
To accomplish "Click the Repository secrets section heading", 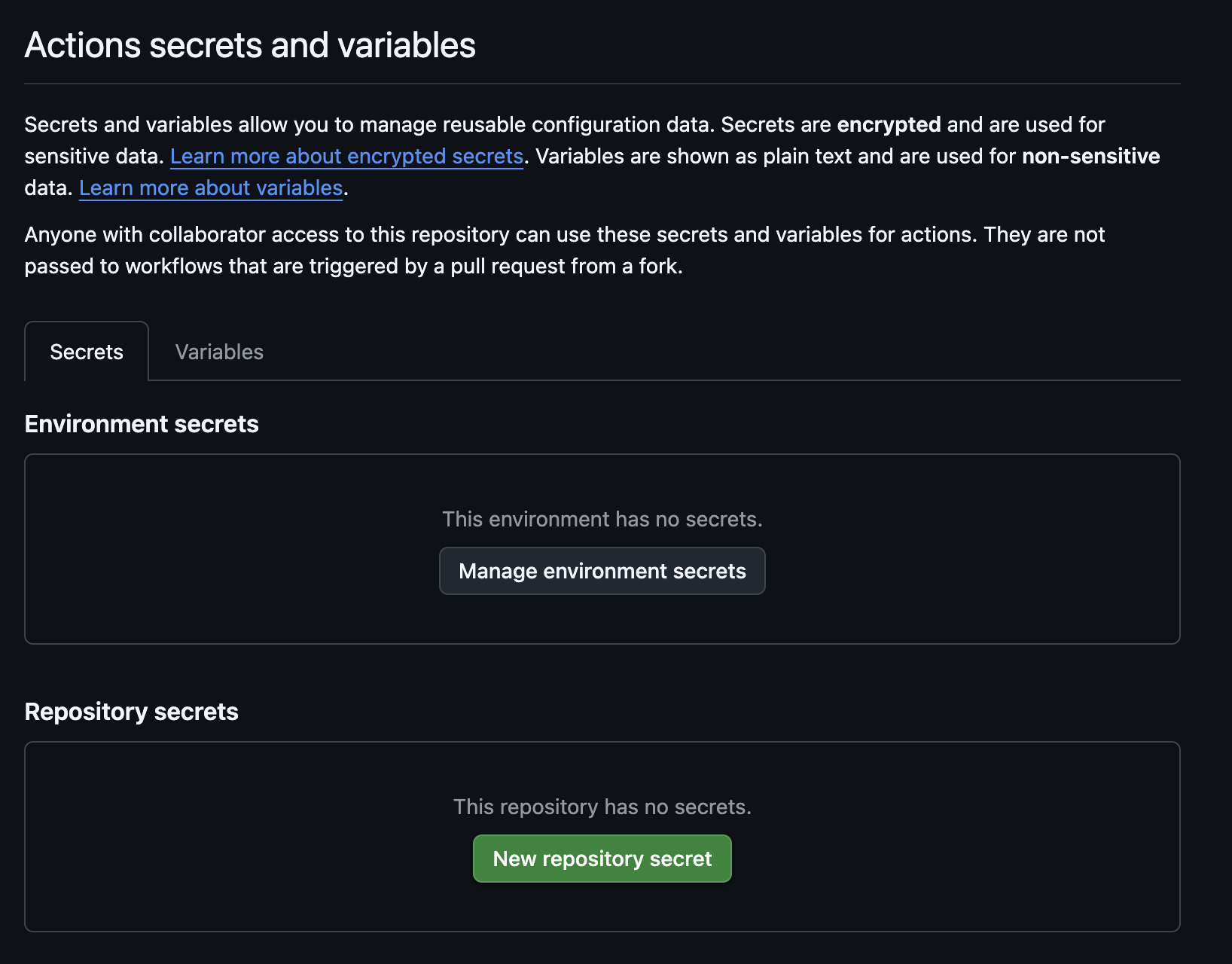I will (131, 711).
